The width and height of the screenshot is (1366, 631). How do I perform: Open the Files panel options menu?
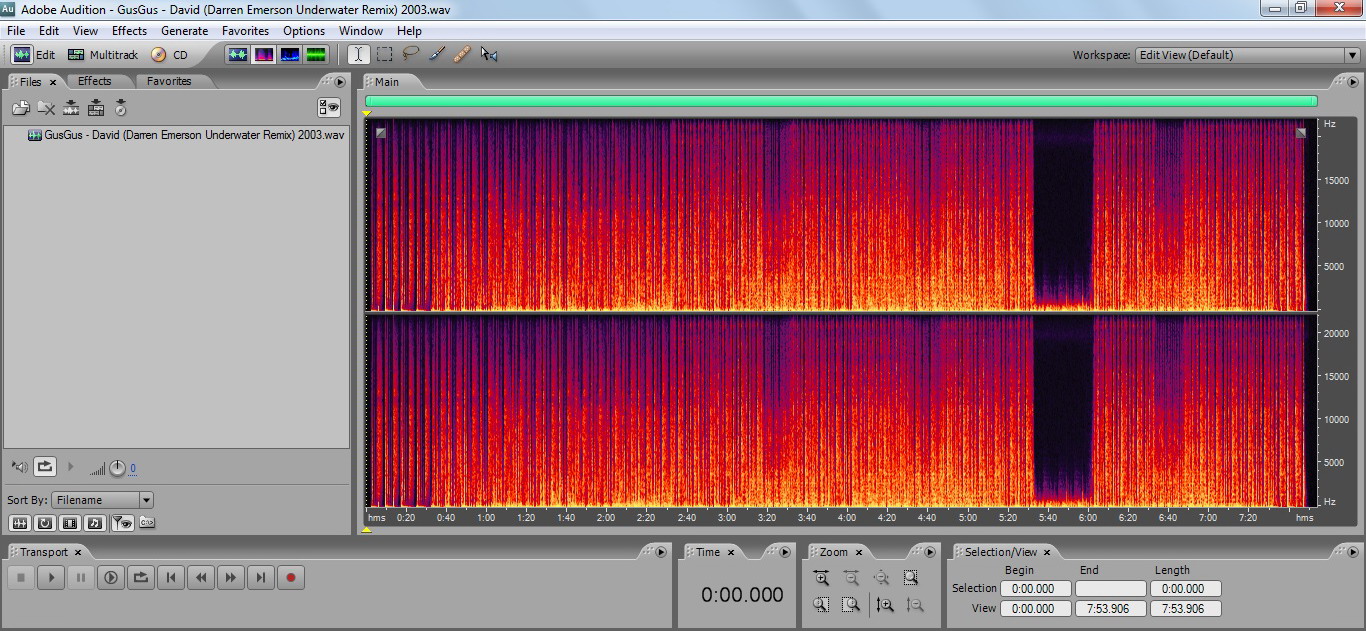pyautogui.click(x=340, y=82)
